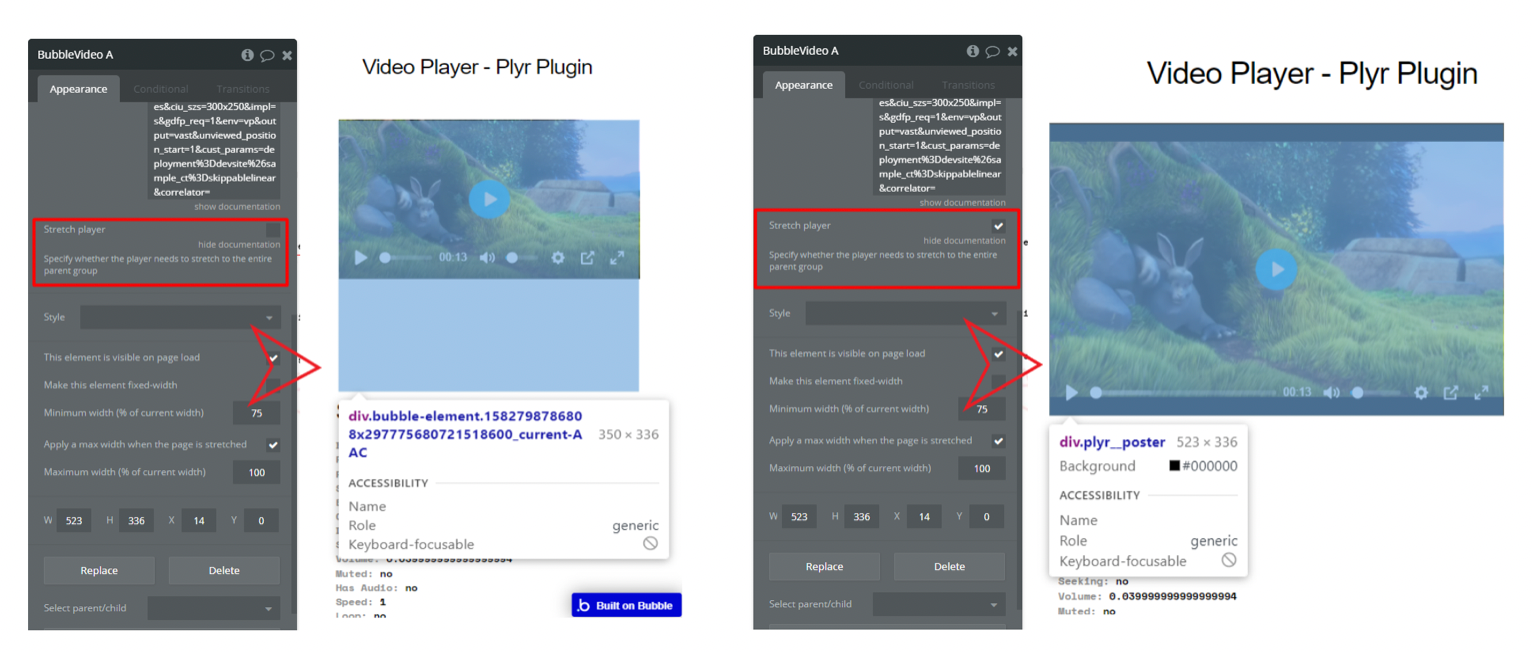The width and height of the screenshot is (1532, 652).
Task: Click the H field showing 336 in left panel
Action: coord(136,521)
